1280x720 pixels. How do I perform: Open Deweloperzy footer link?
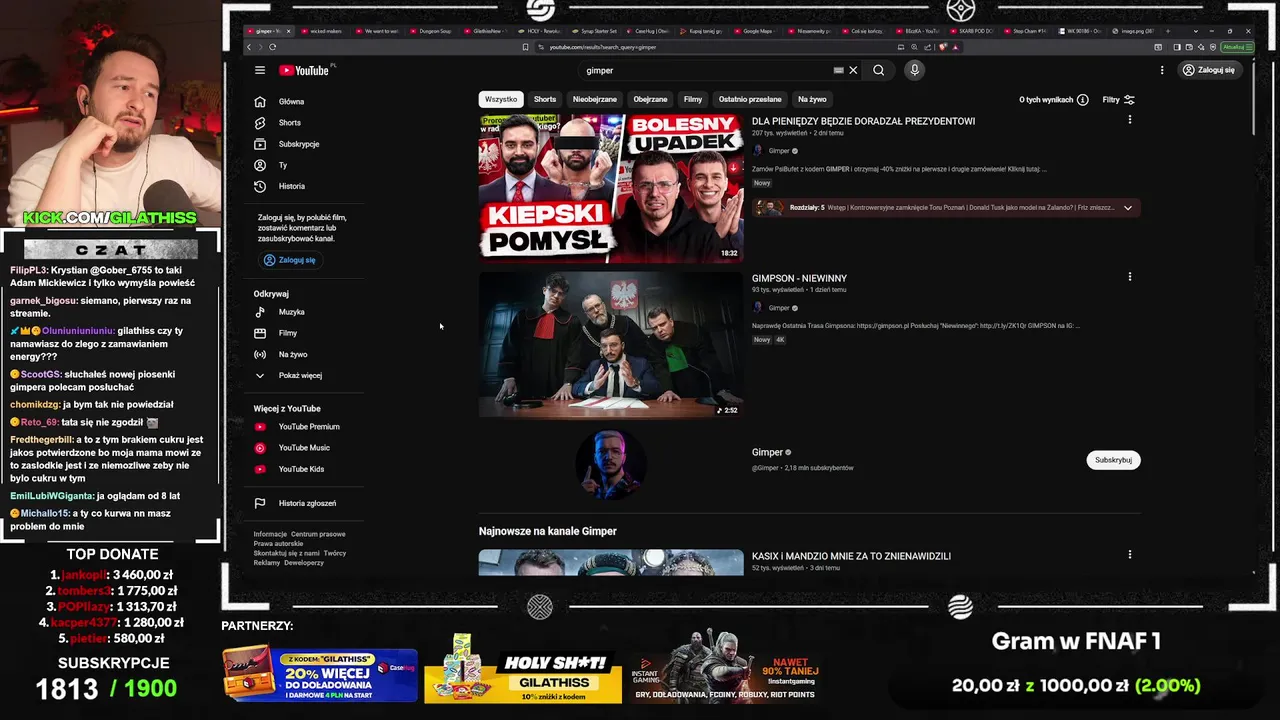pyautogui.click(x=304, y=563)
